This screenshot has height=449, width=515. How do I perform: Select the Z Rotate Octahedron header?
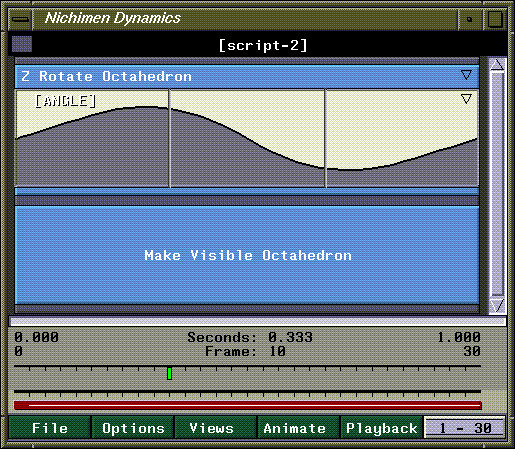point(247,76)
